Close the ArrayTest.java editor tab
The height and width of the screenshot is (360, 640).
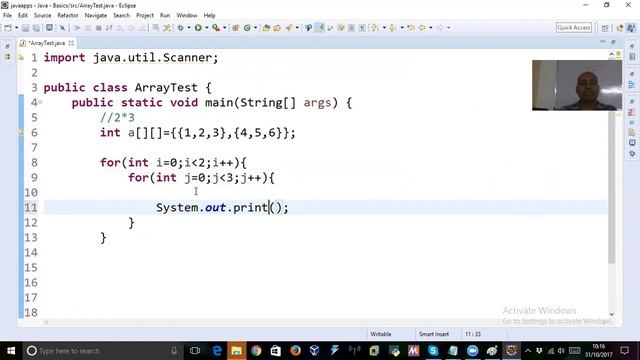coord(71,43)
